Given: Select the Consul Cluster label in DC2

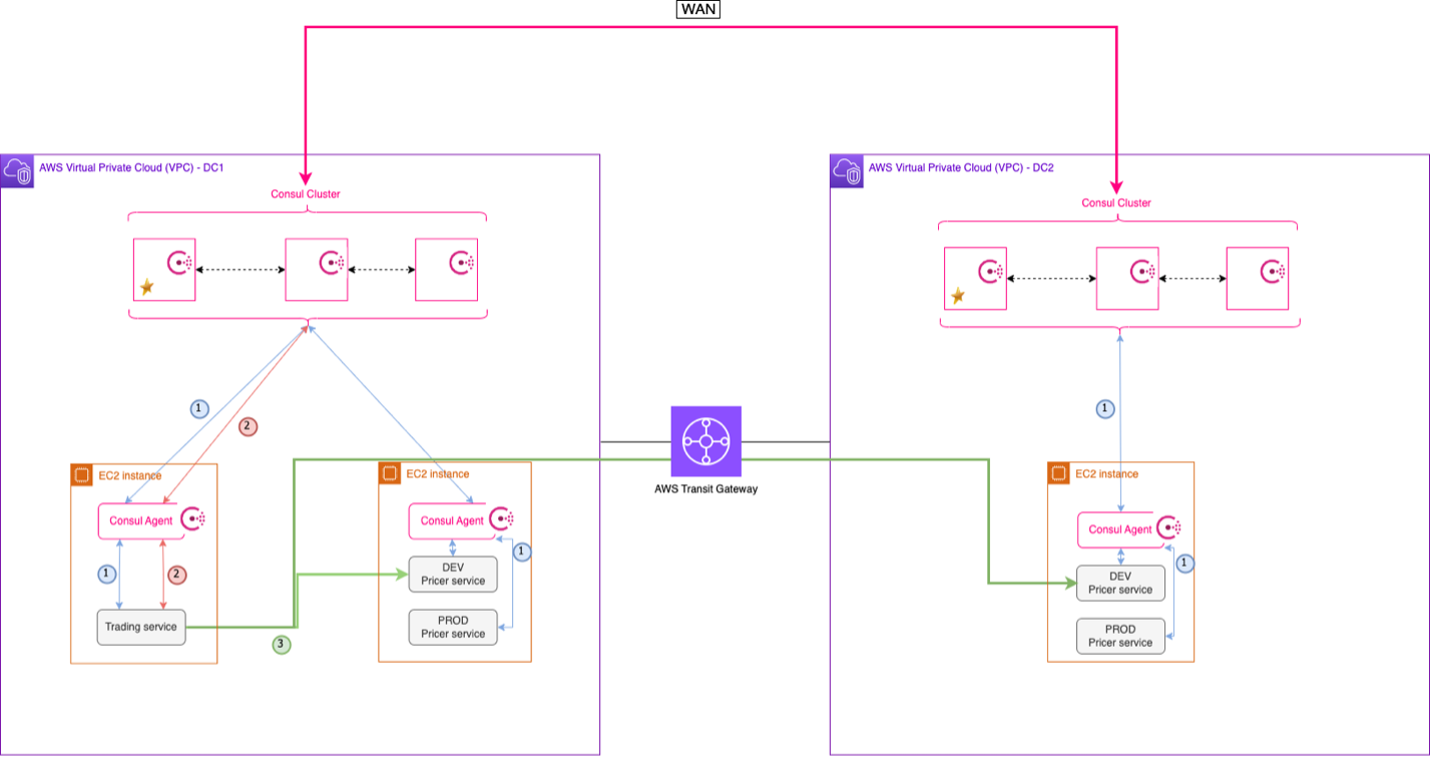Looking at the screenshot, I should 1115,202.
